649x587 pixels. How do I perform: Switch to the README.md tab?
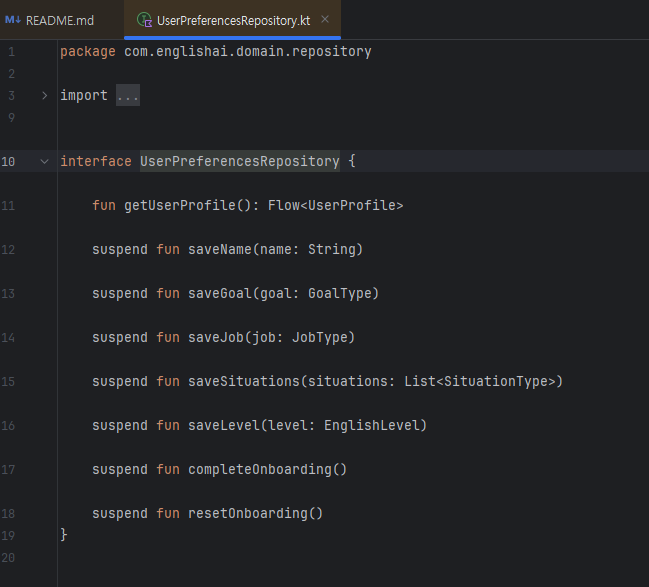60,20
